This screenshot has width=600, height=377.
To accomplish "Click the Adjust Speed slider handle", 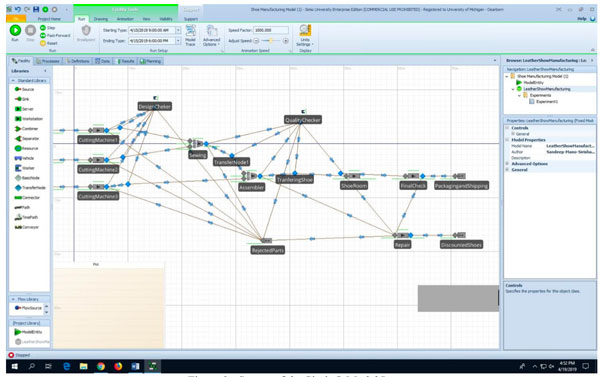I will click(x=271, y=41).
